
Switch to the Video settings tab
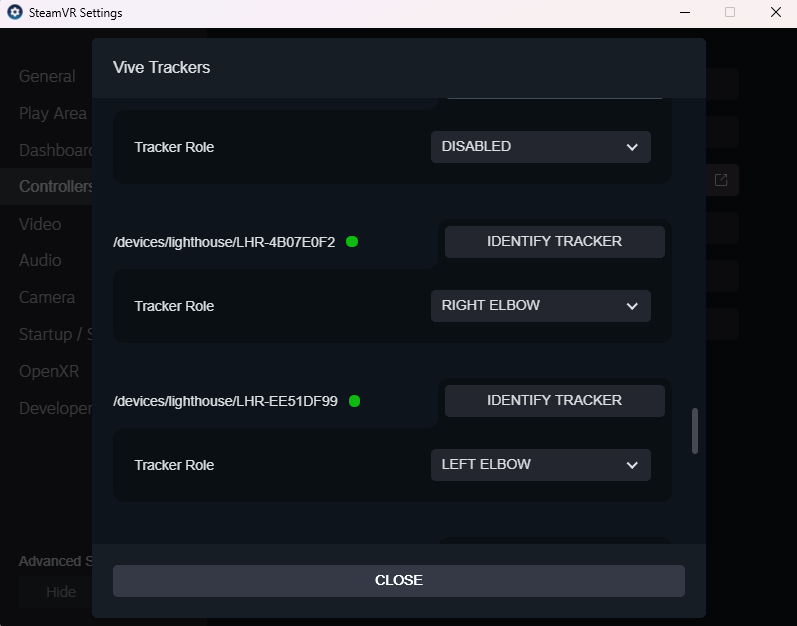pyautogui.click(x=40, y=224)
